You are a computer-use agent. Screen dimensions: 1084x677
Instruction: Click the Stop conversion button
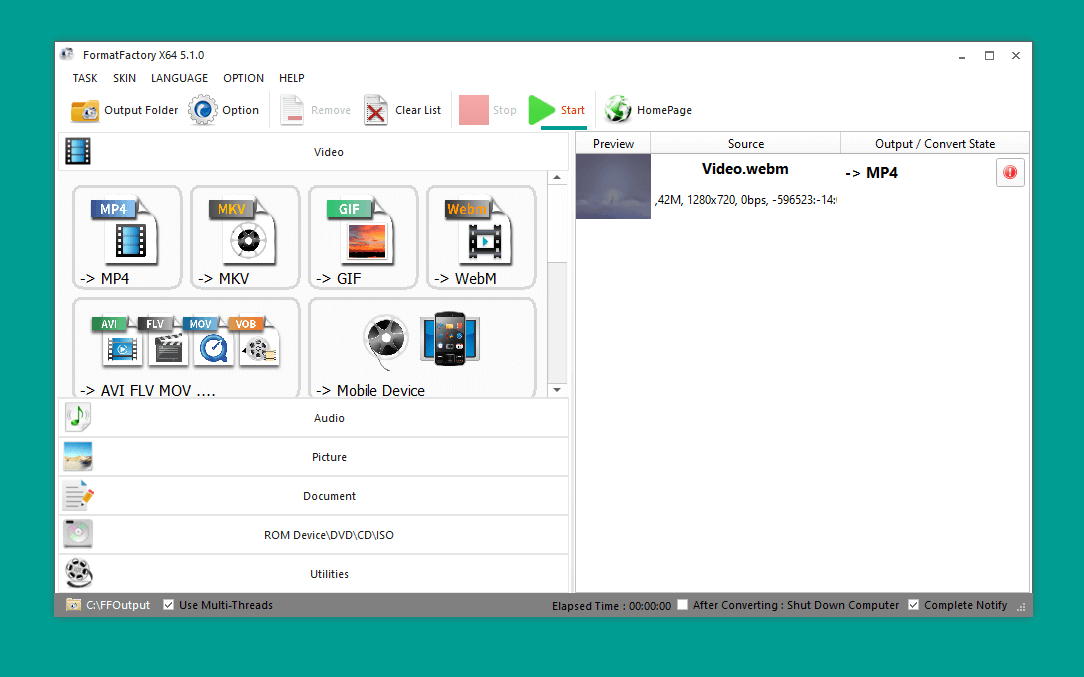point(488,110)
